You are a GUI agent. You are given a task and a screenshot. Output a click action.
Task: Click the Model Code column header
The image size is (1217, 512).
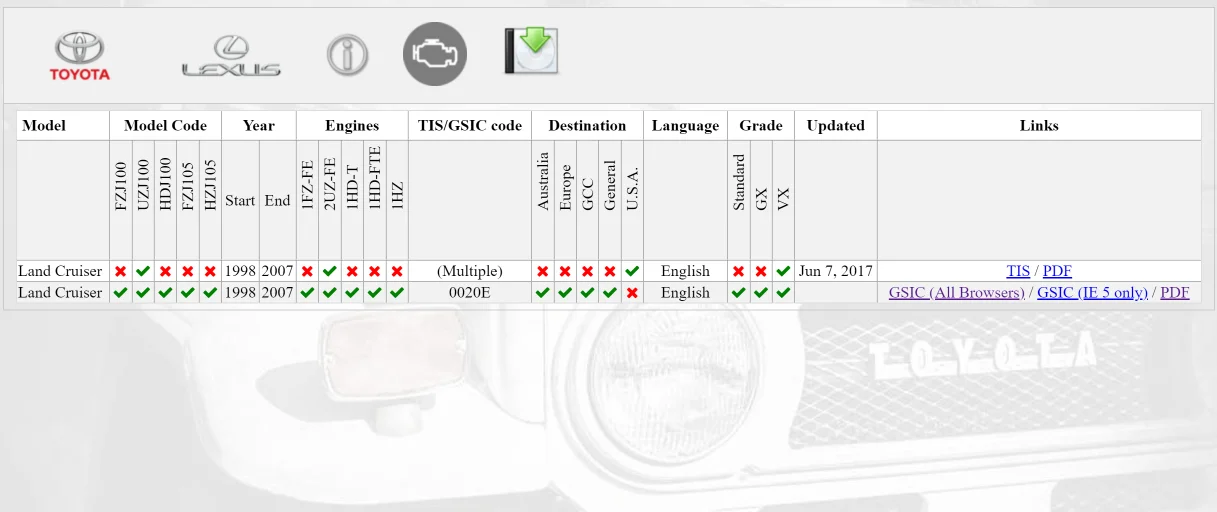(x=165, y=125)
